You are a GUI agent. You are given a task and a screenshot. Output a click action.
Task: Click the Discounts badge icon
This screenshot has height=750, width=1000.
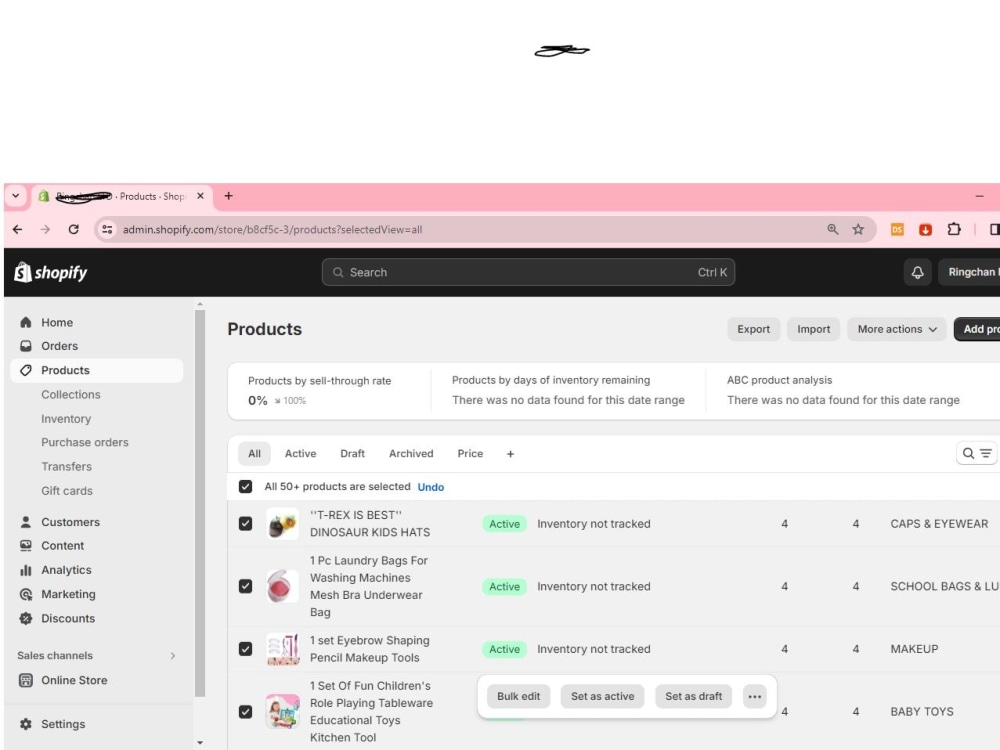26,618
